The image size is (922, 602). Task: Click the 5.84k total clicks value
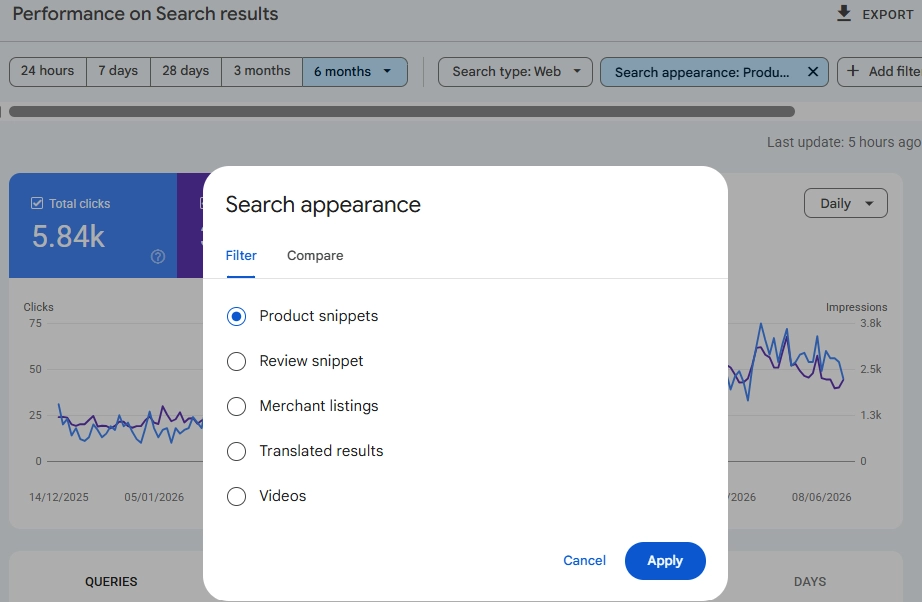(x=68, y=237)
